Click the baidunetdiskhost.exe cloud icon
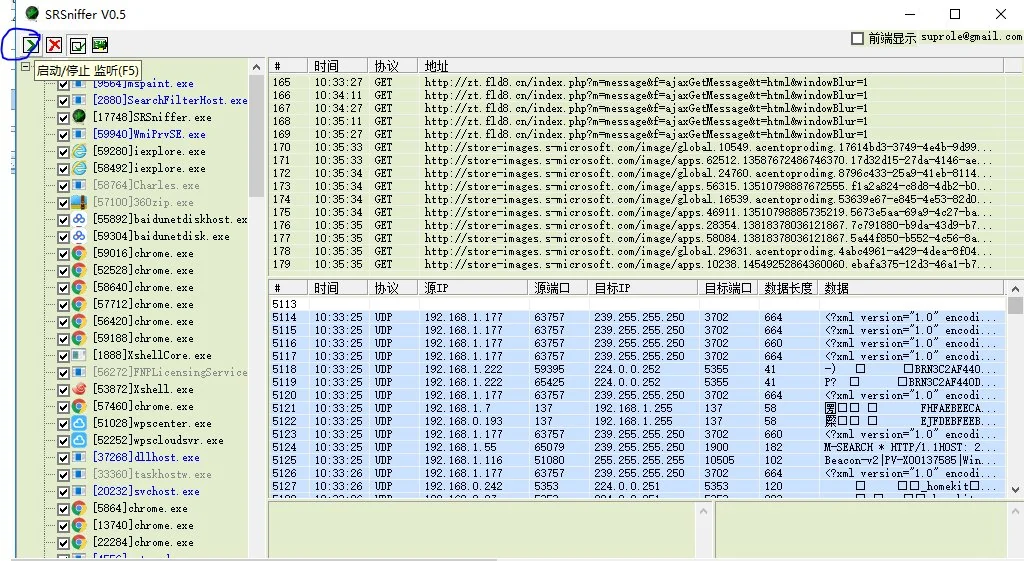 (79, 219)
